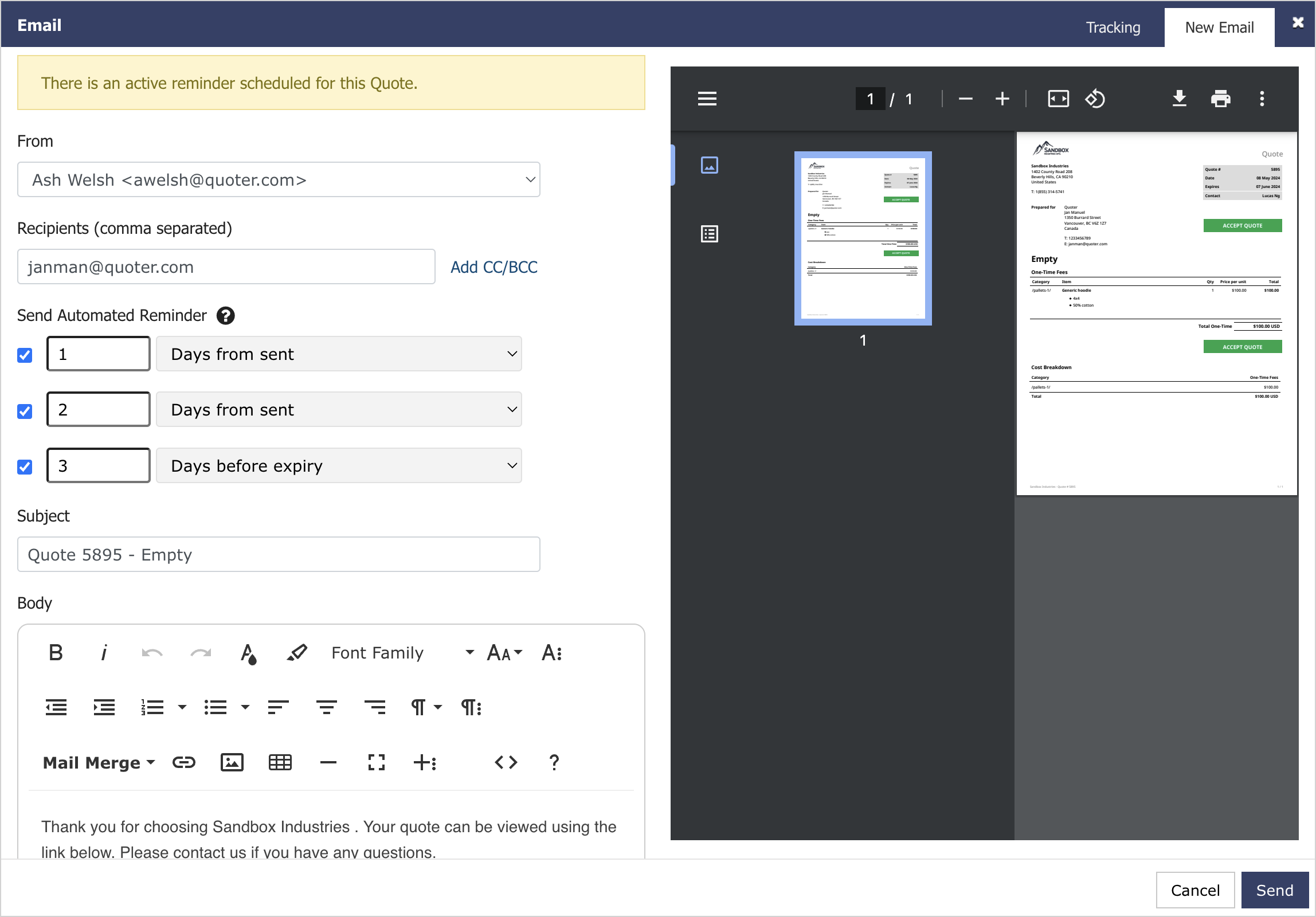1316x917 pixels.
Task: Switch to the New Email tab
Action: click(x=1219, y=28)
